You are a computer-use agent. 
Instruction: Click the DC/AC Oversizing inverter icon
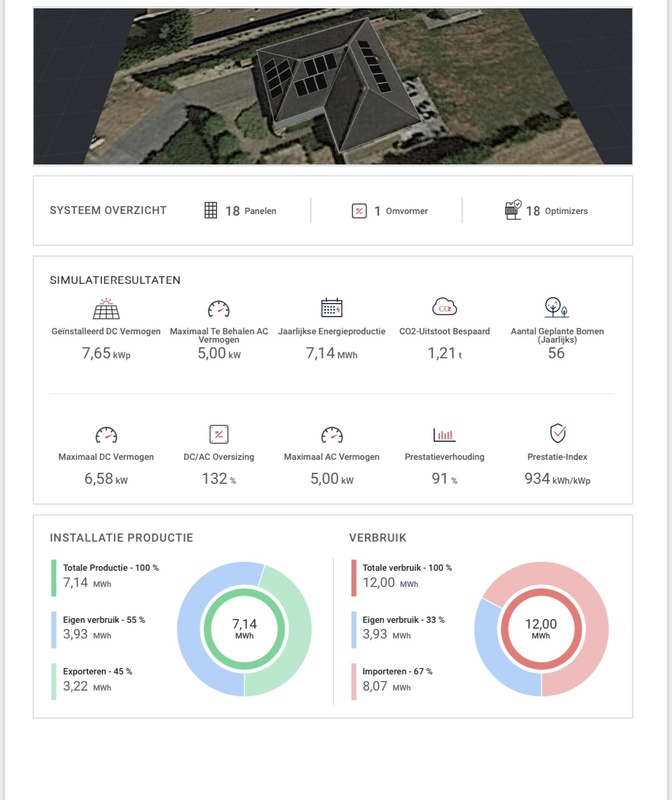click(x=219, y=434)
